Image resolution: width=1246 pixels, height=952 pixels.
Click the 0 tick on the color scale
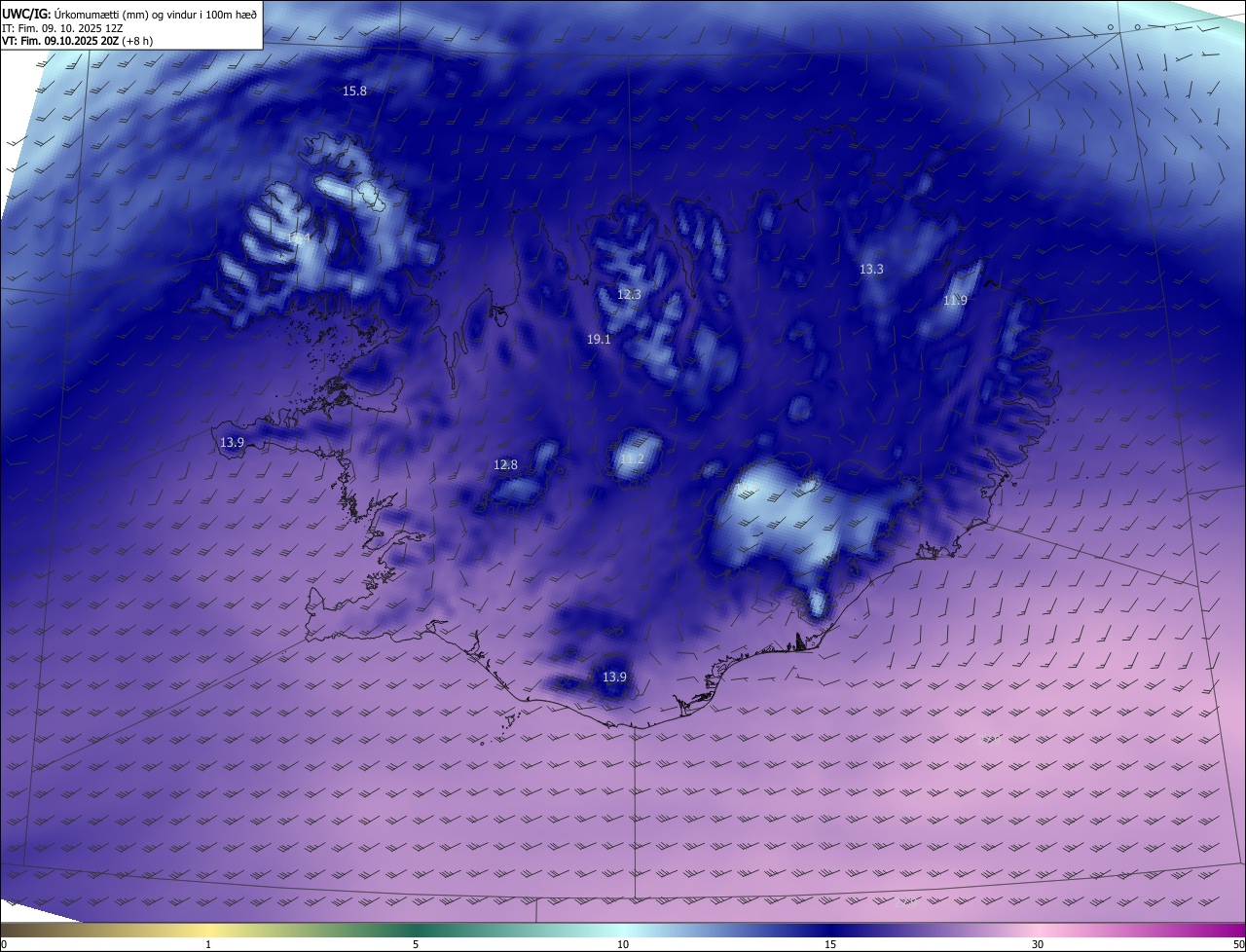[4, 944]
